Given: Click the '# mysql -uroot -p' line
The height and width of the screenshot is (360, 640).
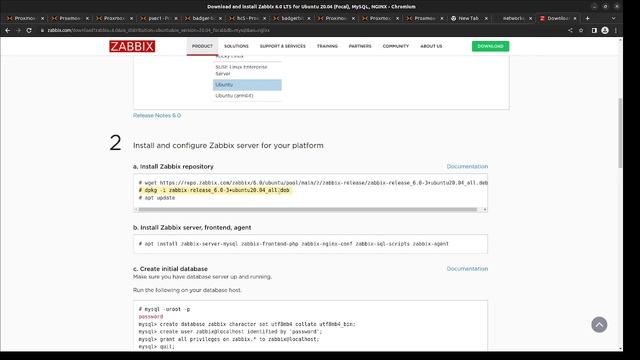Looking at the screenshot, I should click(164, 309).
